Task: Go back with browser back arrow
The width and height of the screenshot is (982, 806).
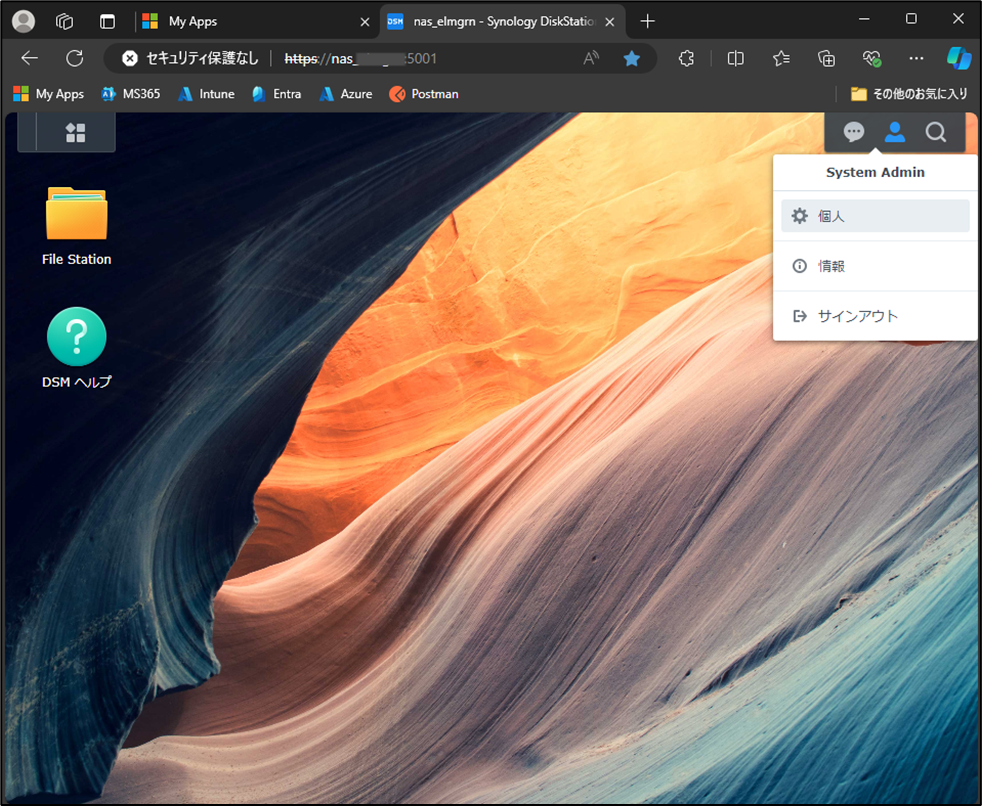Action: click(x=29, y=59)
